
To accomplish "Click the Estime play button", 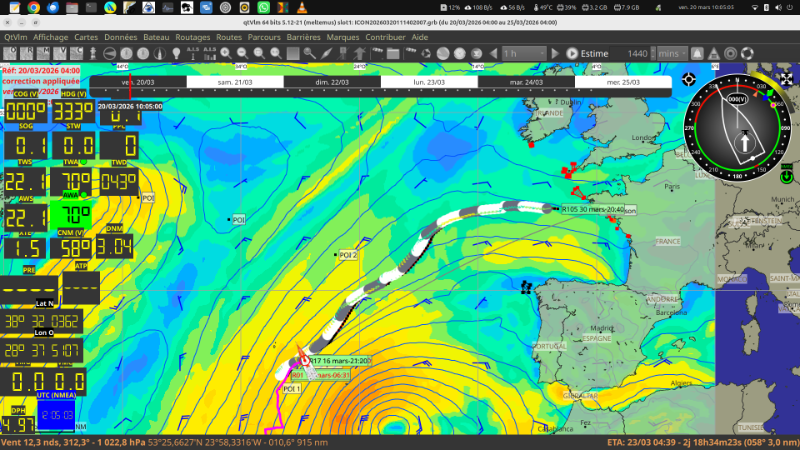I will pyautogui.click(x=572, y=52).
